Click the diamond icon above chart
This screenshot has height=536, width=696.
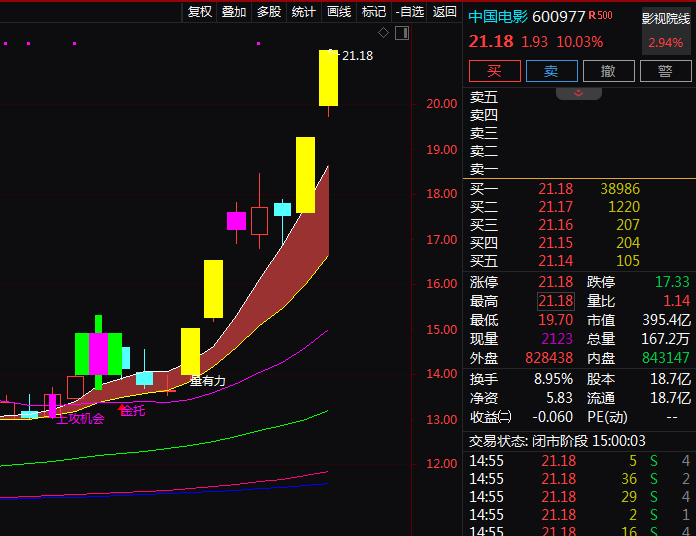point(383,33)
